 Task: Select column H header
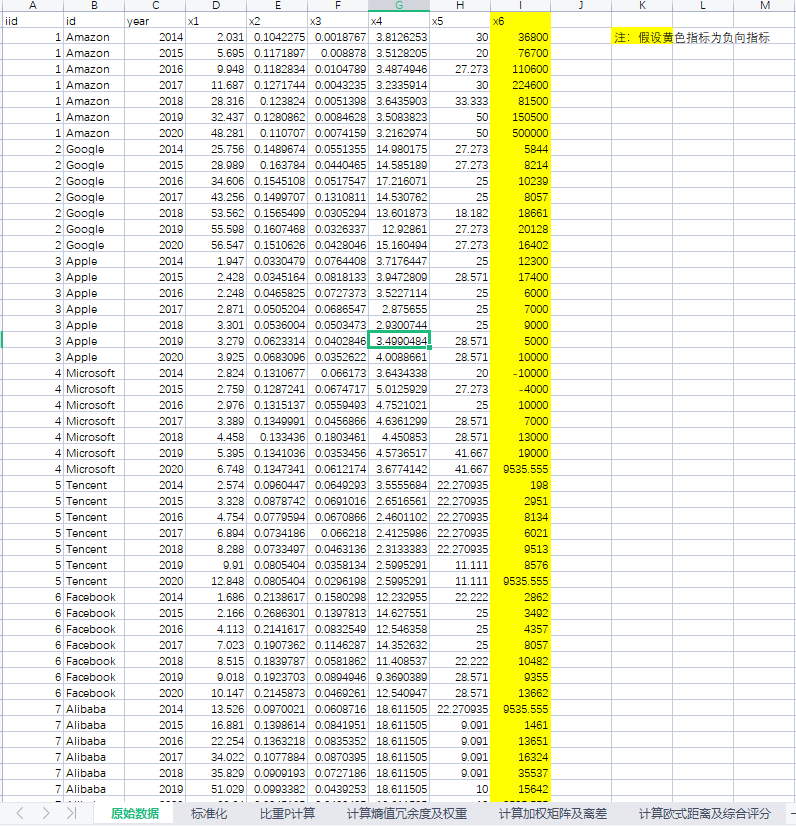[460, 5]
